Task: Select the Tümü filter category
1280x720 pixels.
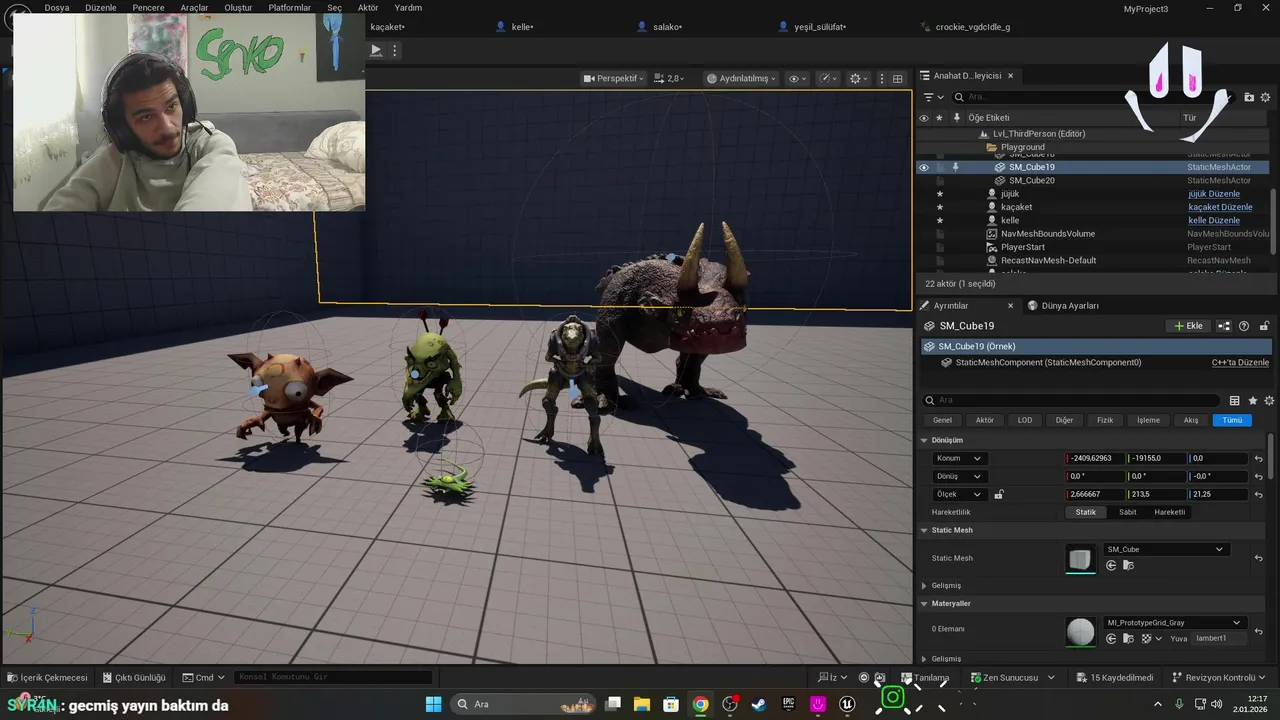Action: point(1232,420)
